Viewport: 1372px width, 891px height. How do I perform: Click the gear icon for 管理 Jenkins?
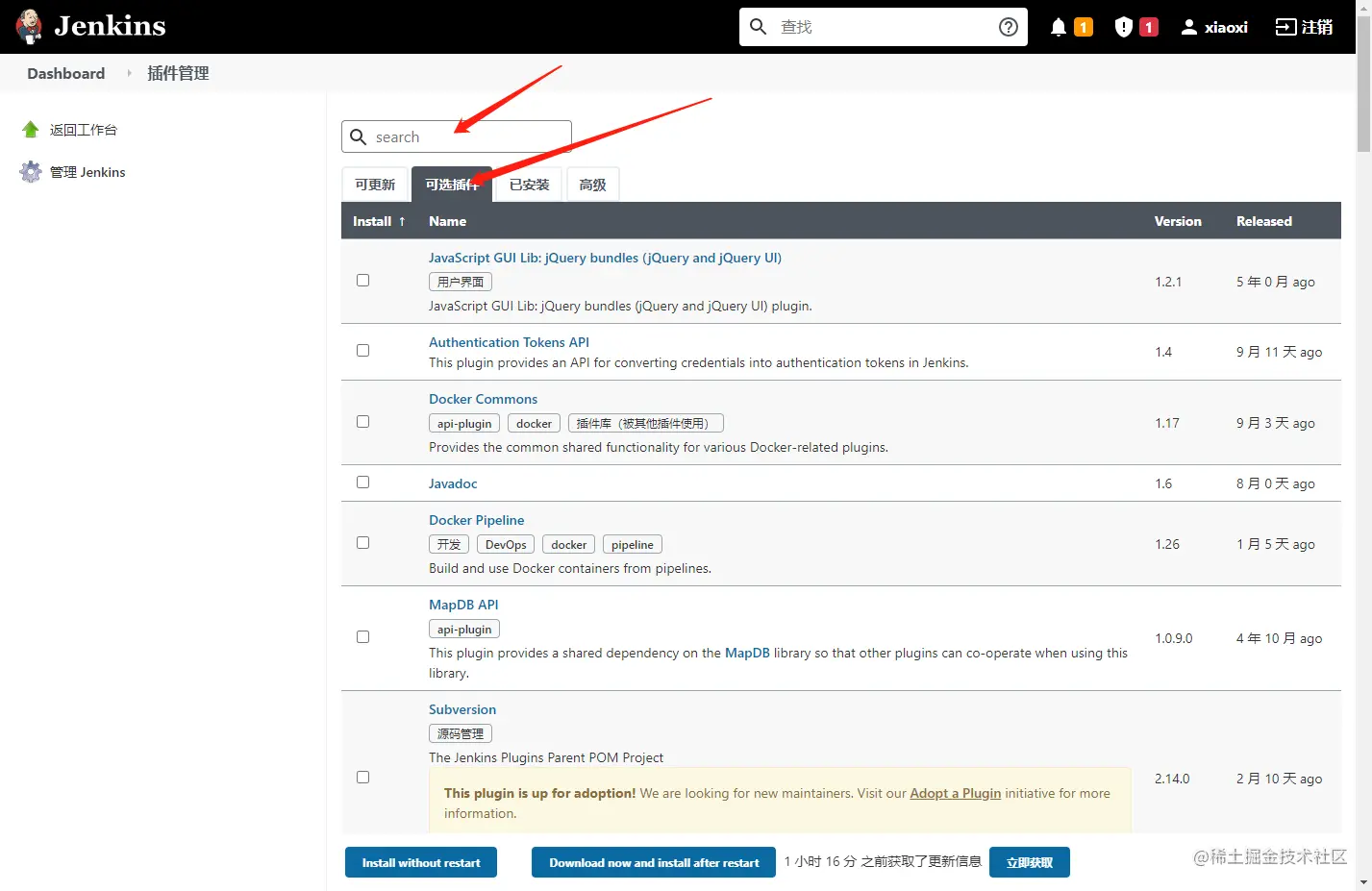click(x=31, y=172)
